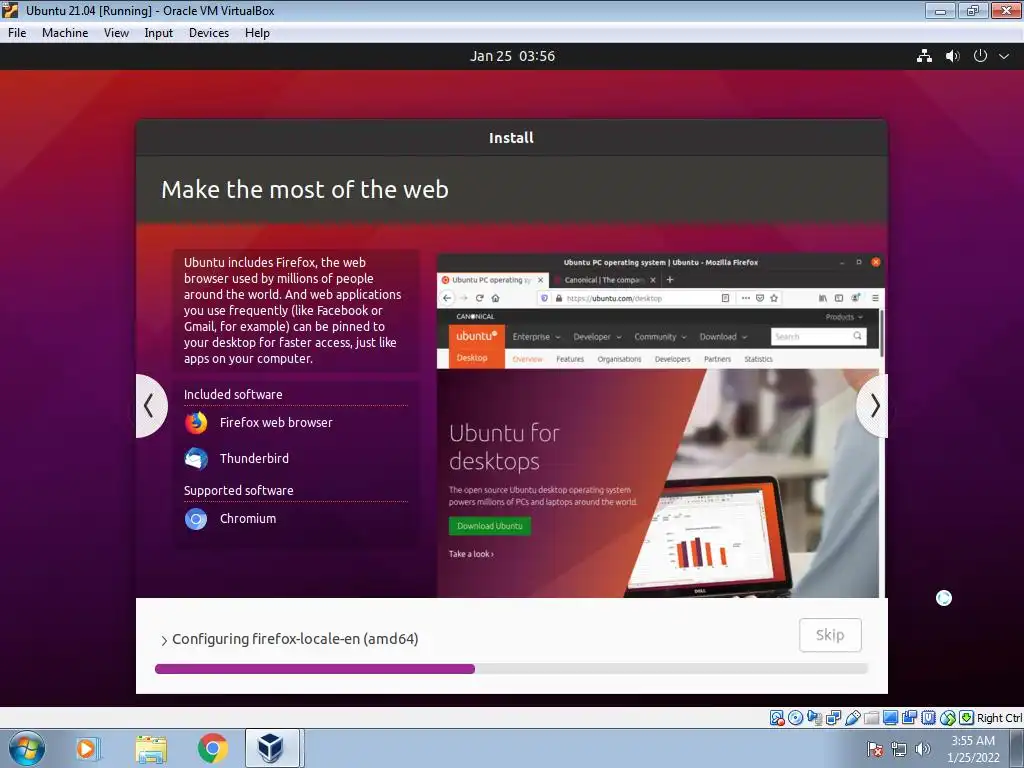Click the installation progress bar
This screenshot has height=768, width=1024.
[x=511, y=669]
